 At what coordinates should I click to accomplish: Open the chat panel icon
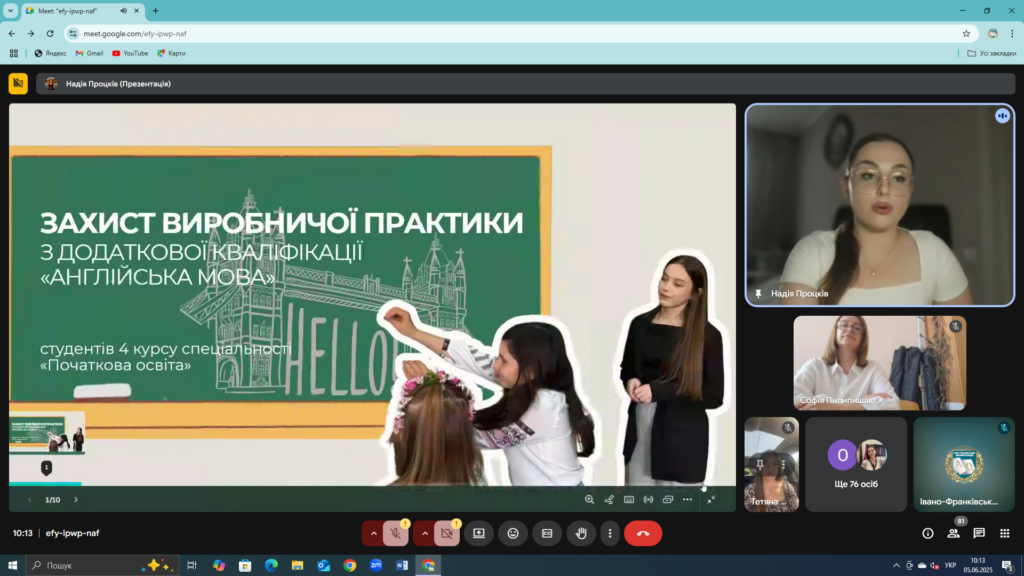click(x=978, y=534)
